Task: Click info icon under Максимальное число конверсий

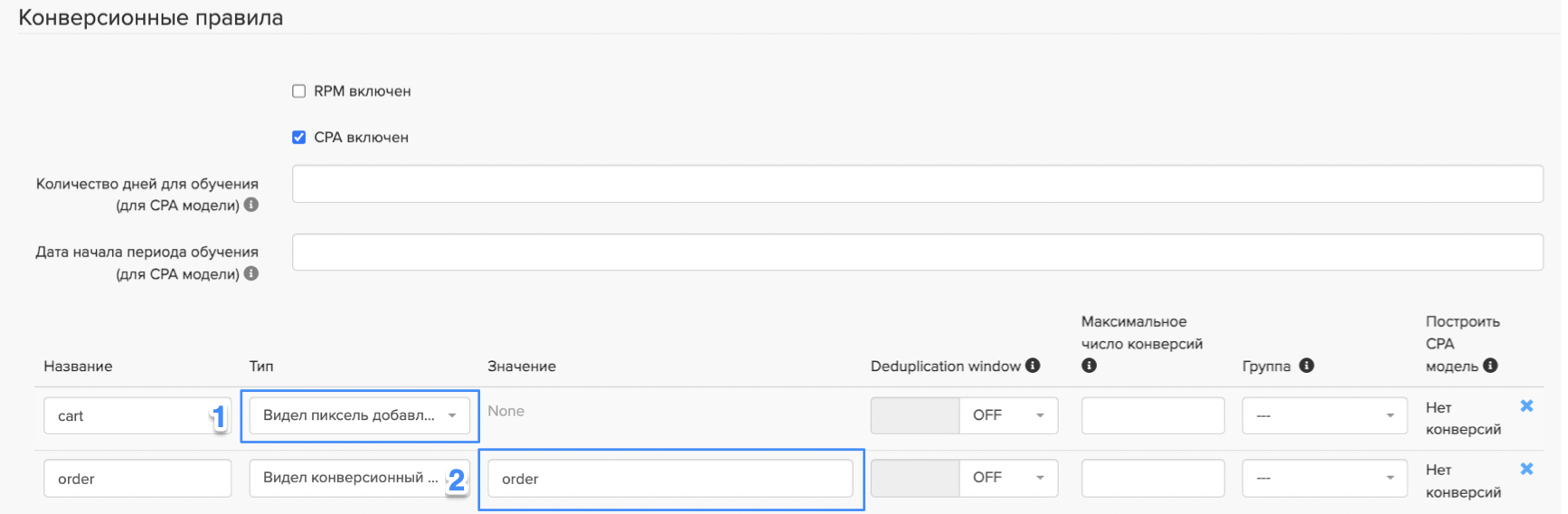Action: 1089,366
